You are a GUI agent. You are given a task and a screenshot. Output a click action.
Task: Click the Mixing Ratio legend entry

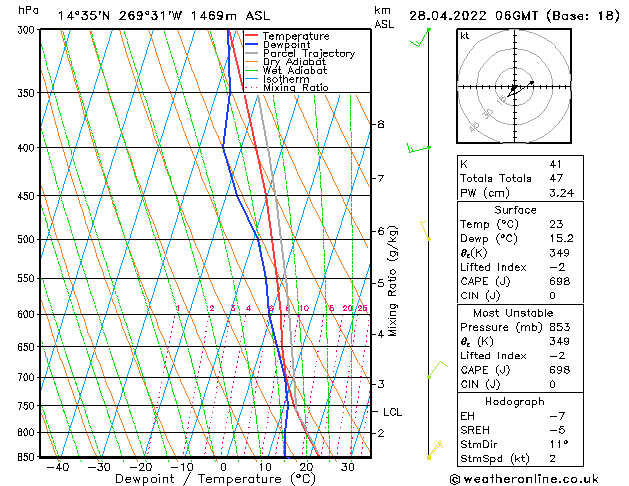(295, 88)
